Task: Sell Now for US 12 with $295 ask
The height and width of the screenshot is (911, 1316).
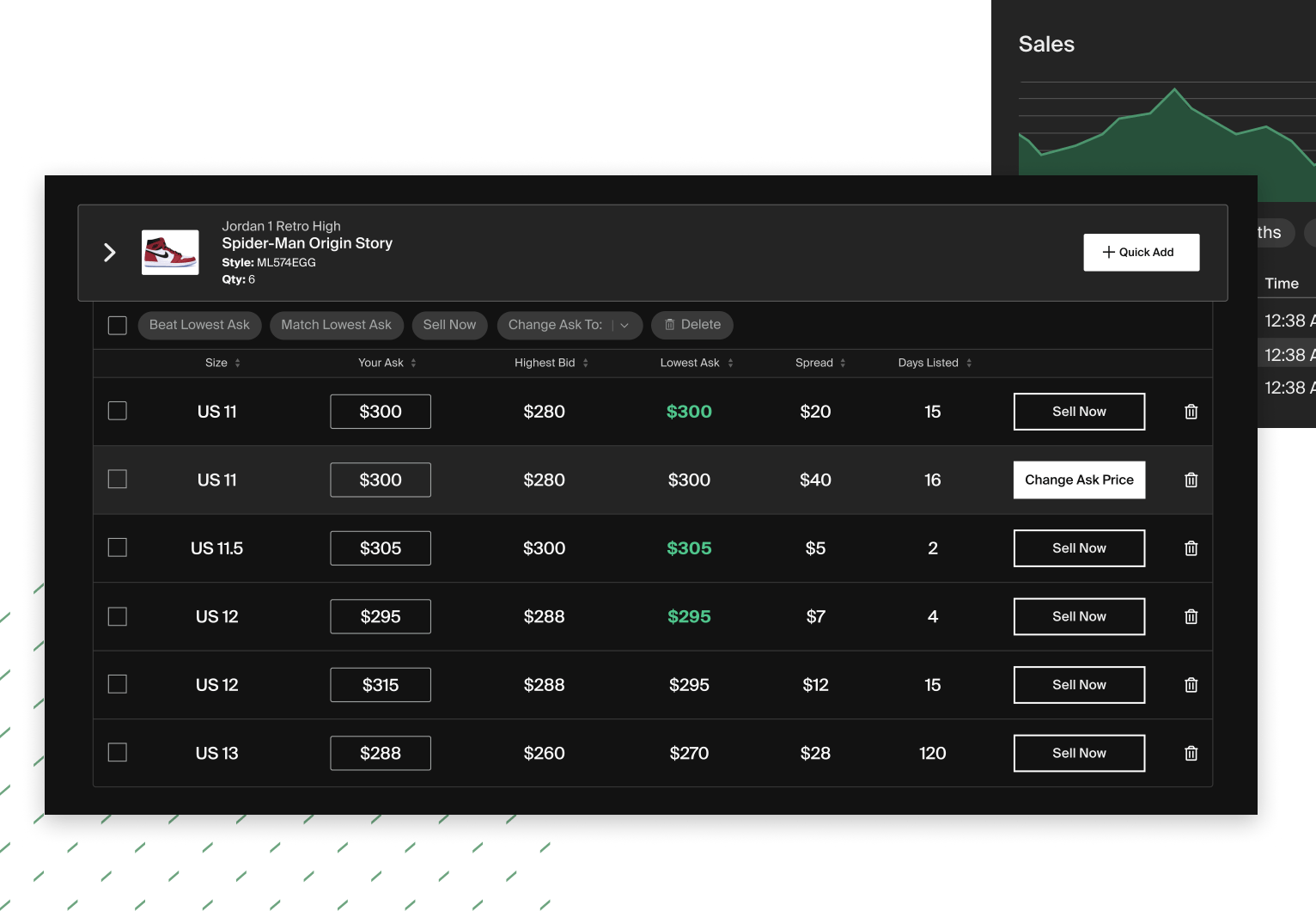Action: pos(1079,616)
